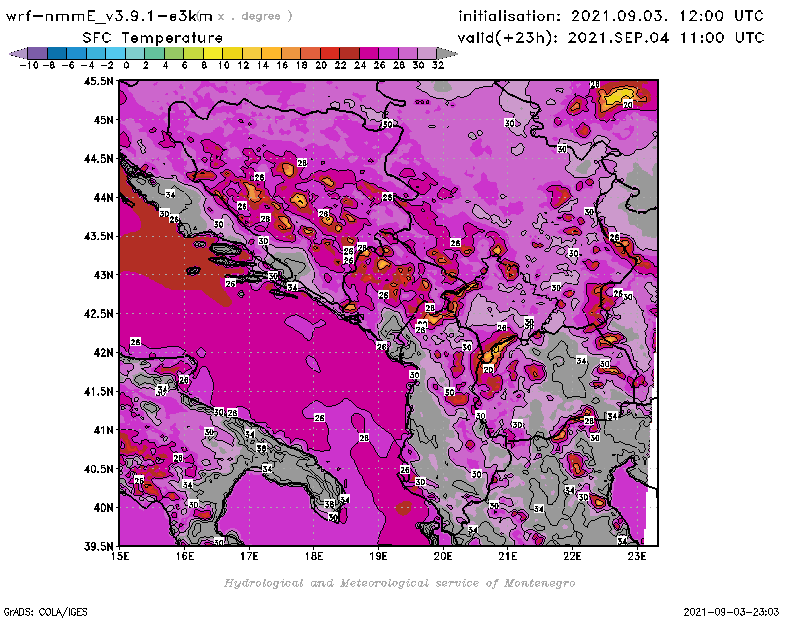Click the lavender arrow at the legend's left end
800x618 pixels.
(x=18, y=53)
